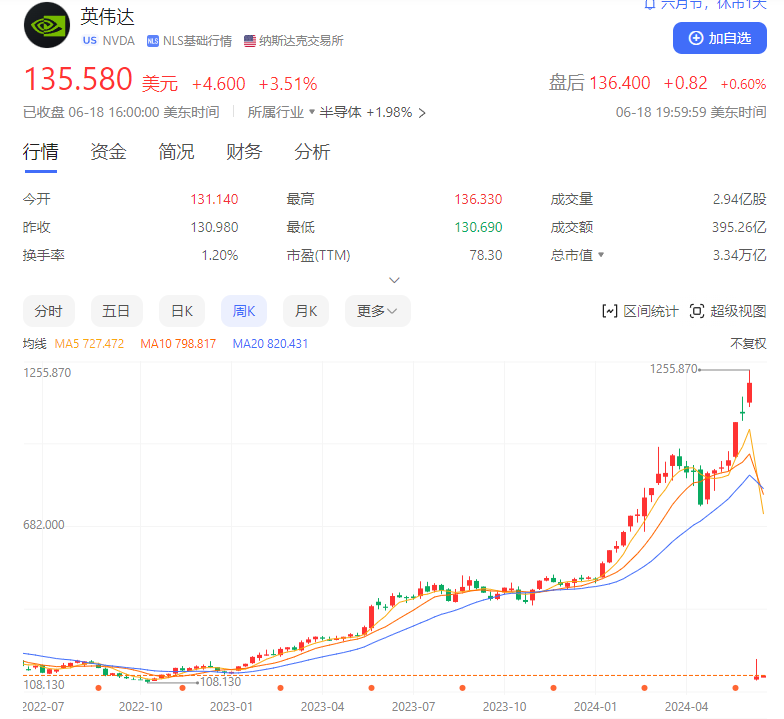Click the 130.690 lowest price value

click(x=478, y=227)
